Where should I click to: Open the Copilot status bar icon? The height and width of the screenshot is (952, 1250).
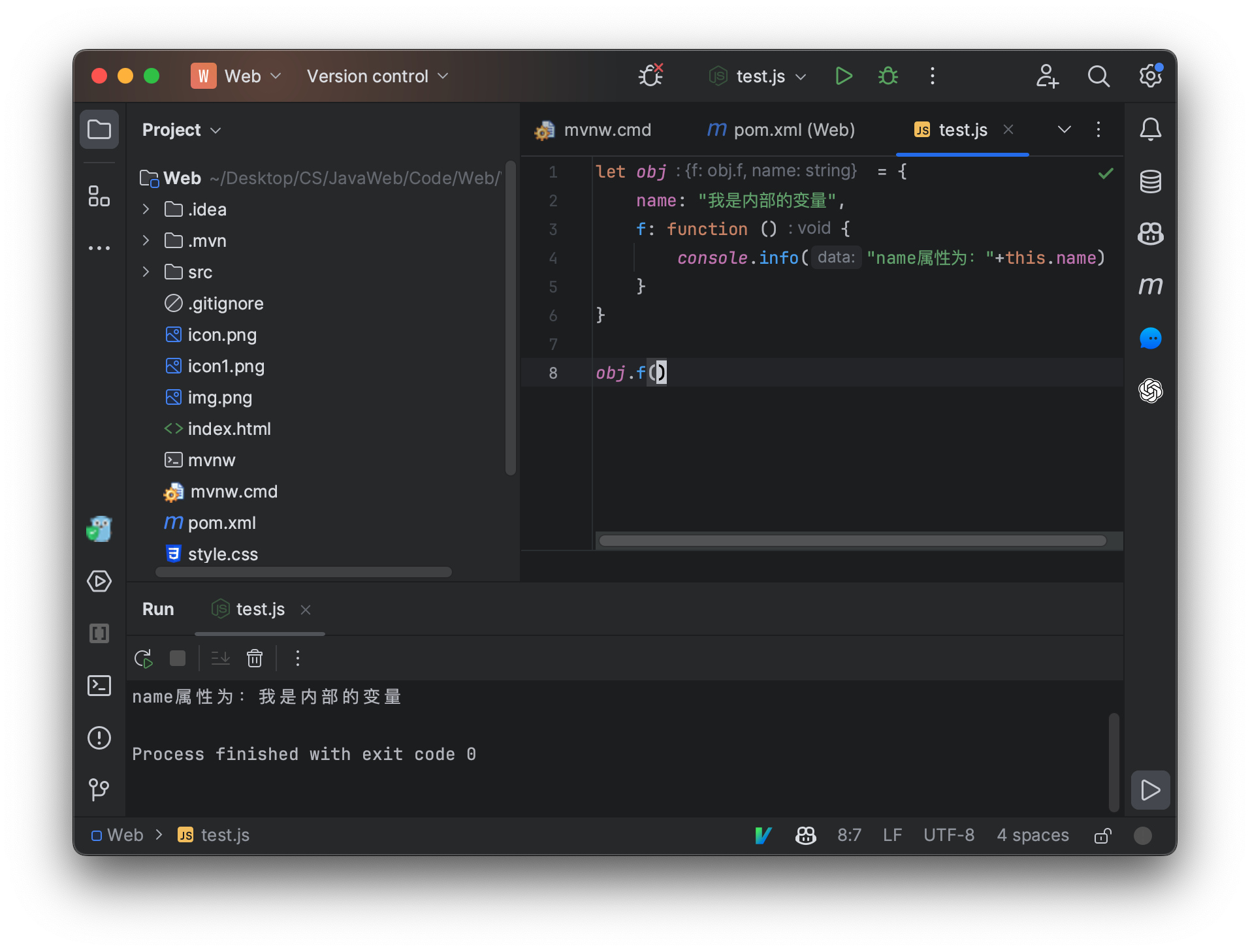(x=805, y=835)
